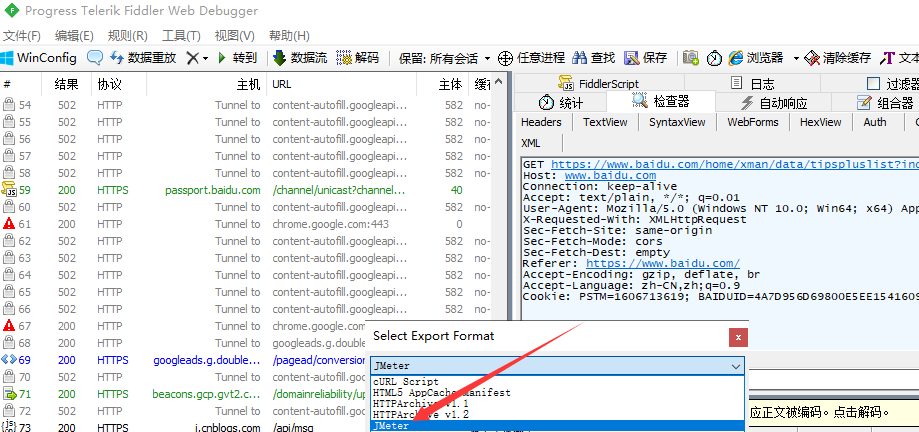Sort sessions by Result (结果) column

pos(66,84)
